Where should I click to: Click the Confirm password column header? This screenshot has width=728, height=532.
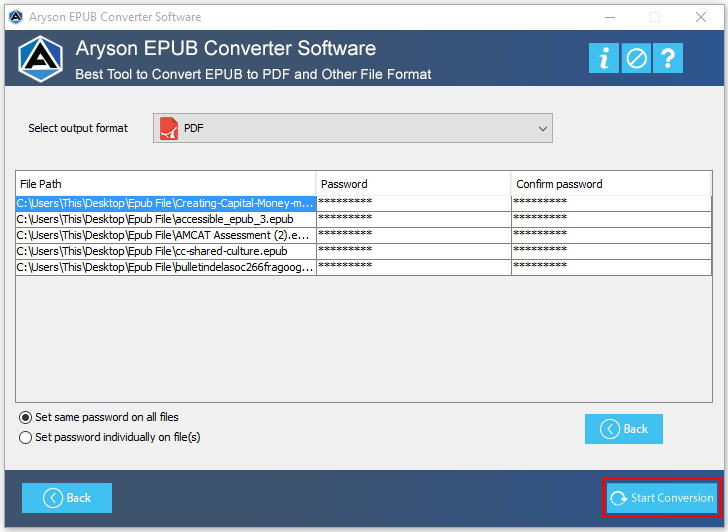pyautogui.click(x=611, y=184)
